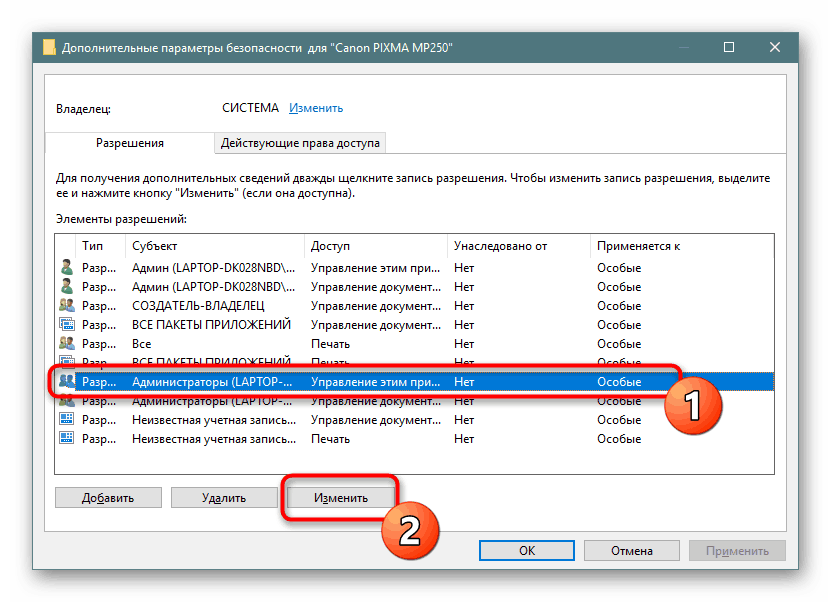Select the 'СОЗДАТЕЛЬ-ВЛАДЕЛЕЦ' subject entry
The height and width of the screenshot is (602, 831).
pyautogui.click(x=198, y=306)
